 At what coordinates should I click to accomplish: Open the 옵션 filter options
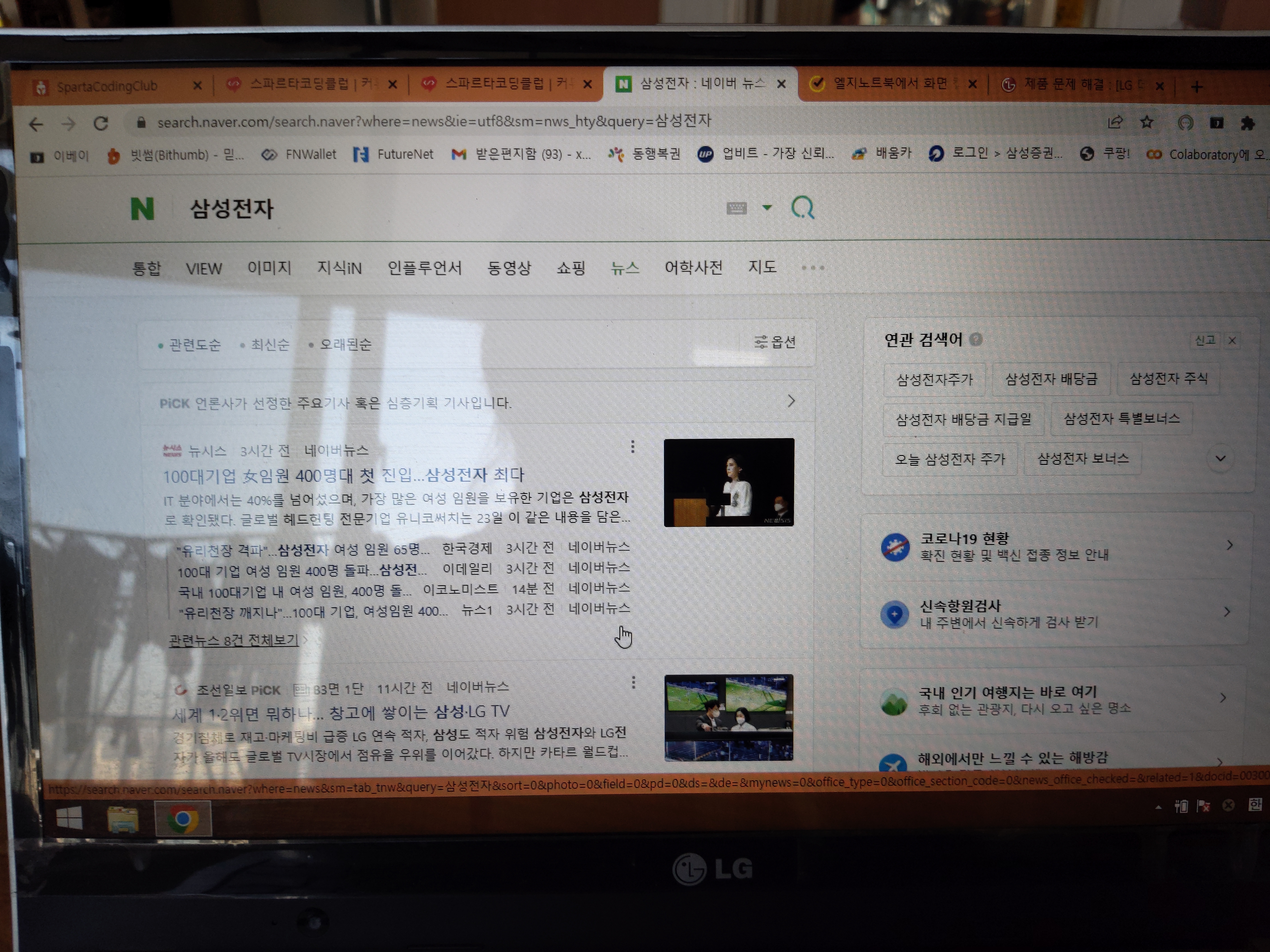775,342
